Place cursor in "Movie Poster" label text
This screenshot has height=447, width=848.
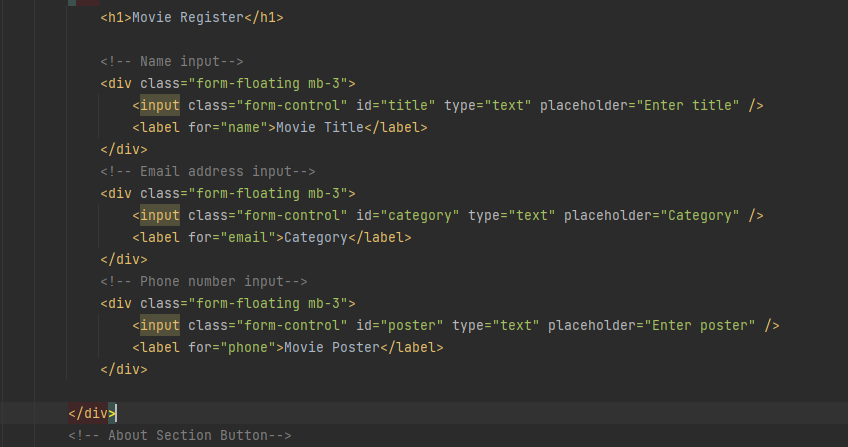332,348
